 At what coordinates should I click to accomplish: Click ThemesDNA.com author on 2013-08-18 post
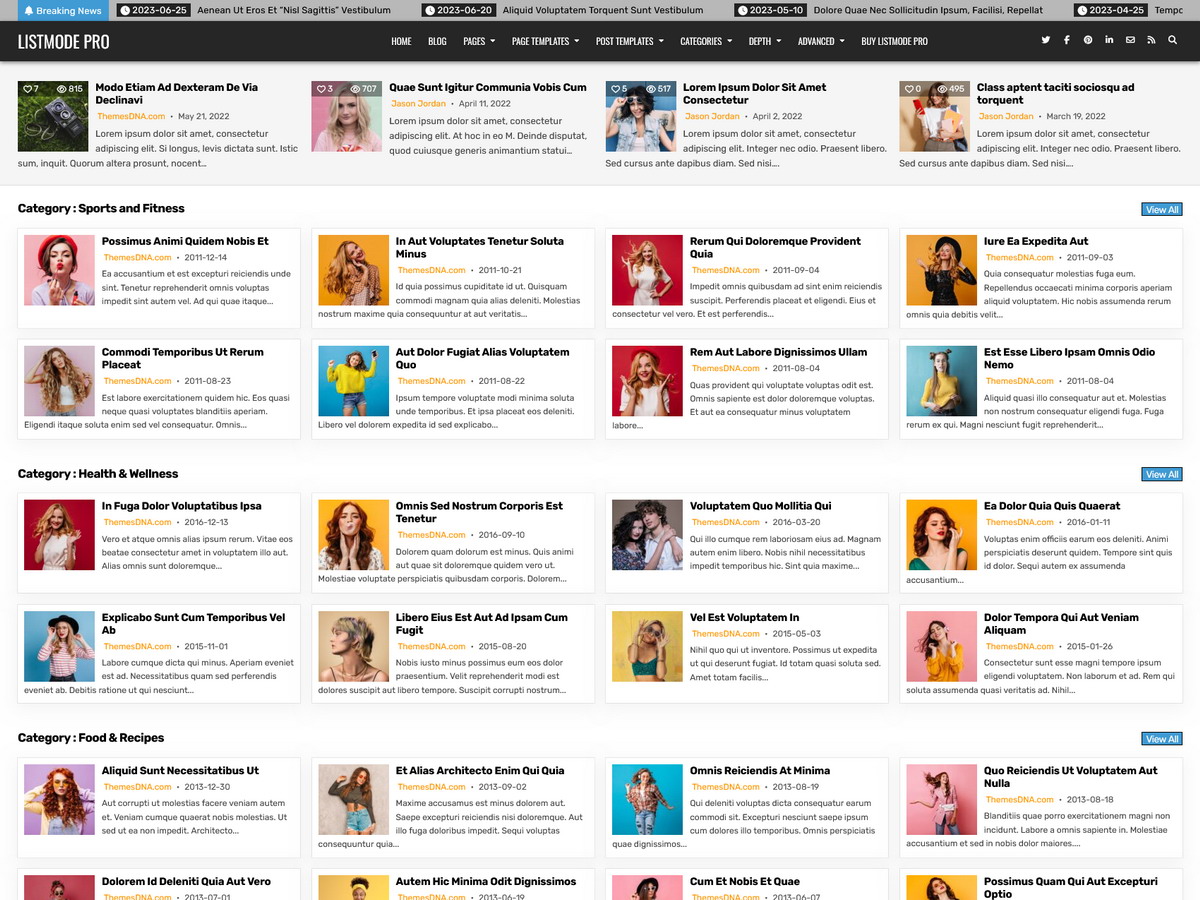click(x=1019, y=800)
